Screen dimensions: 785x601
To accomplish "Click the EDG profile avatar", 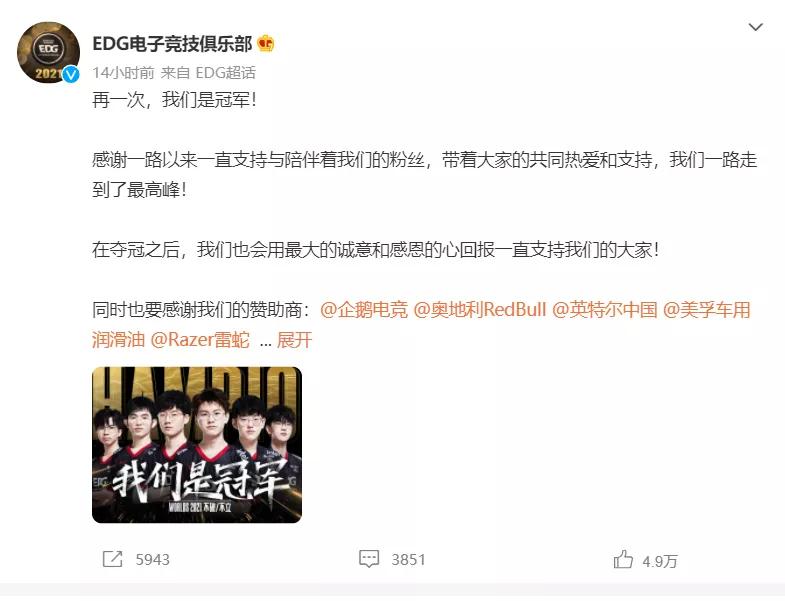I will pyautogui.click(x=48, y=52).
